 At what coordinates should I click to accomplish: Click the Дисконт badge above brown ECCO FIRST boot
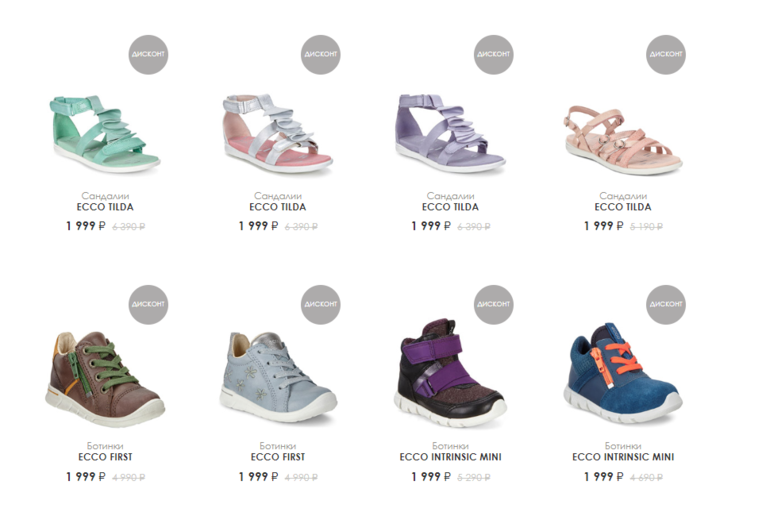coord(148,305)
